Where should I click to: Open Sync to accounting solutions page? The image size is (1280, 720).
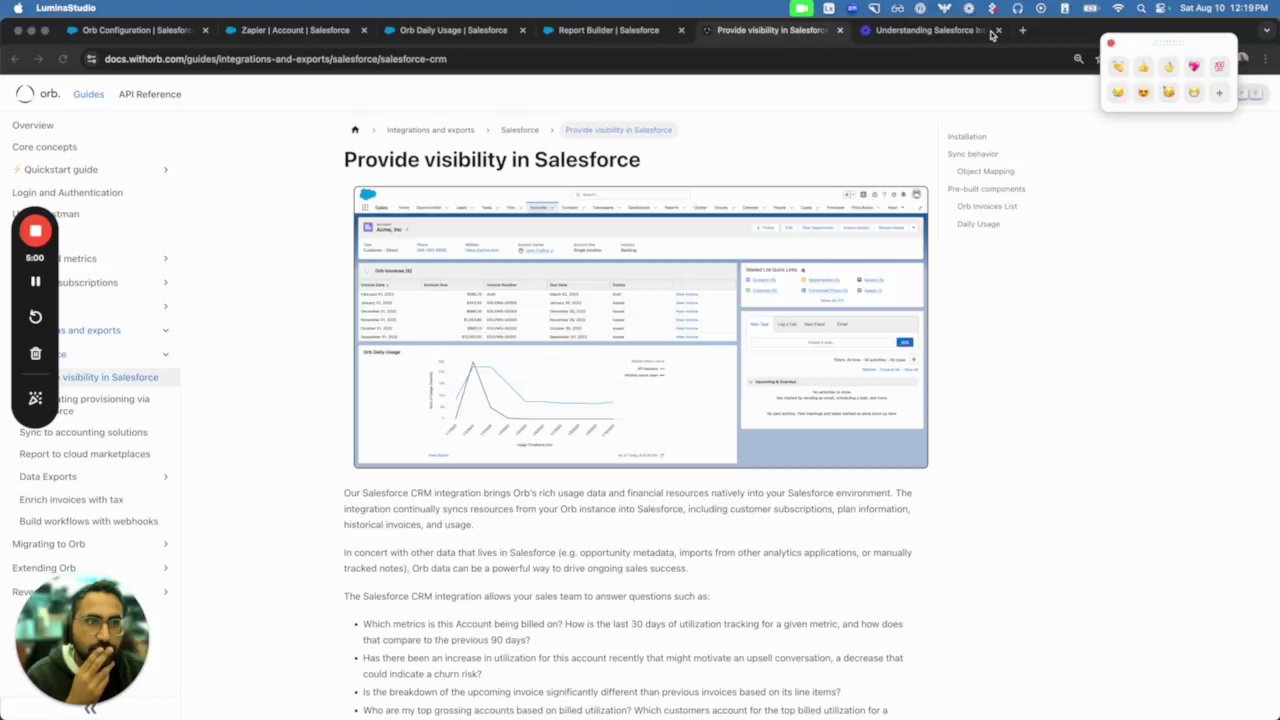(83, 432)
